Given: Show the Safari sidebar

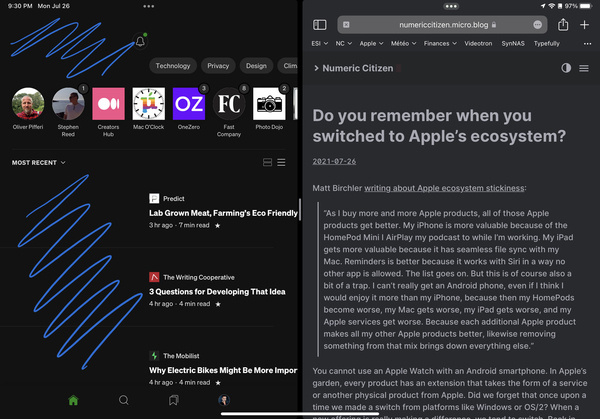Looking at the screenshot, I should [x=320, y=24].
